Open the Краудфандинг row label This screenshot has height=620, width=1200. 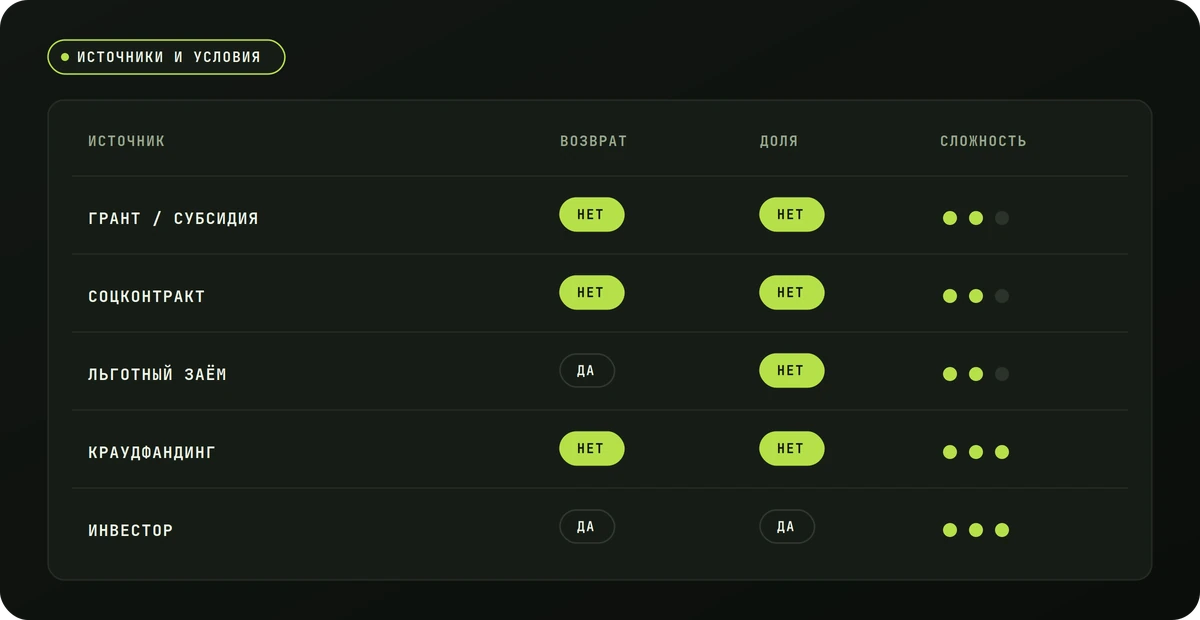pyautogui.click(x=152, y=452)
